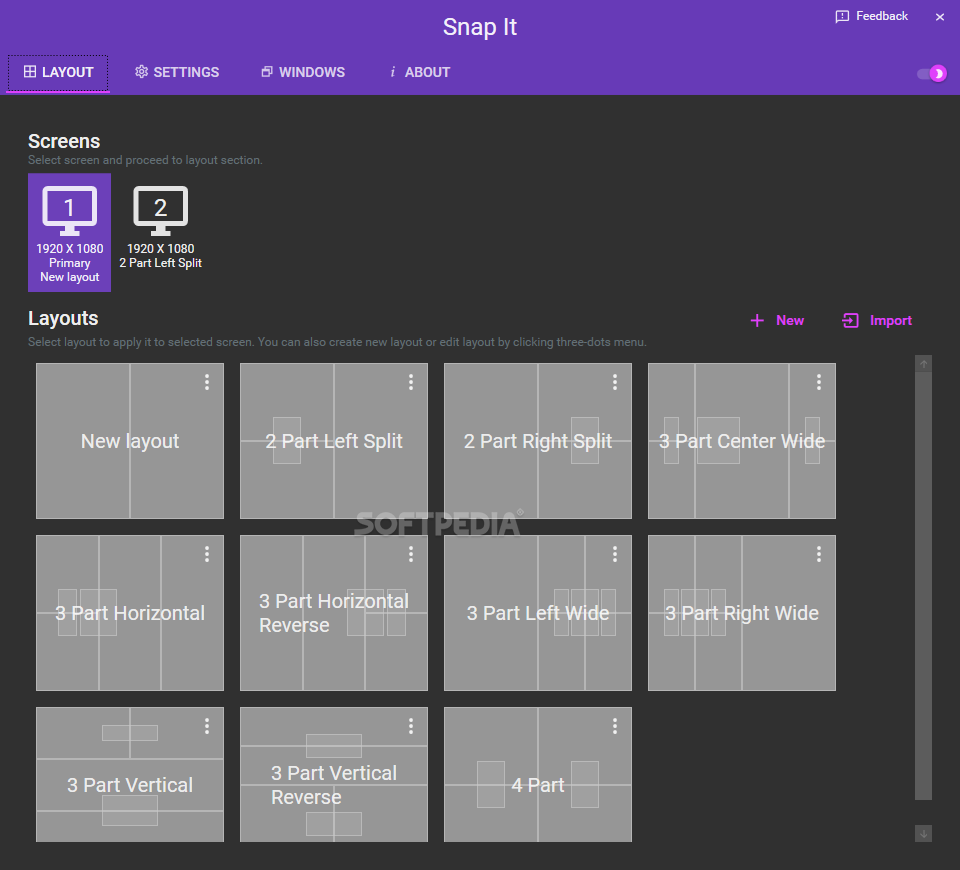The height and width of the screenshot is (870, 960).
Task: Apply 2 Part Left Split layout
Action: point(334,441)
